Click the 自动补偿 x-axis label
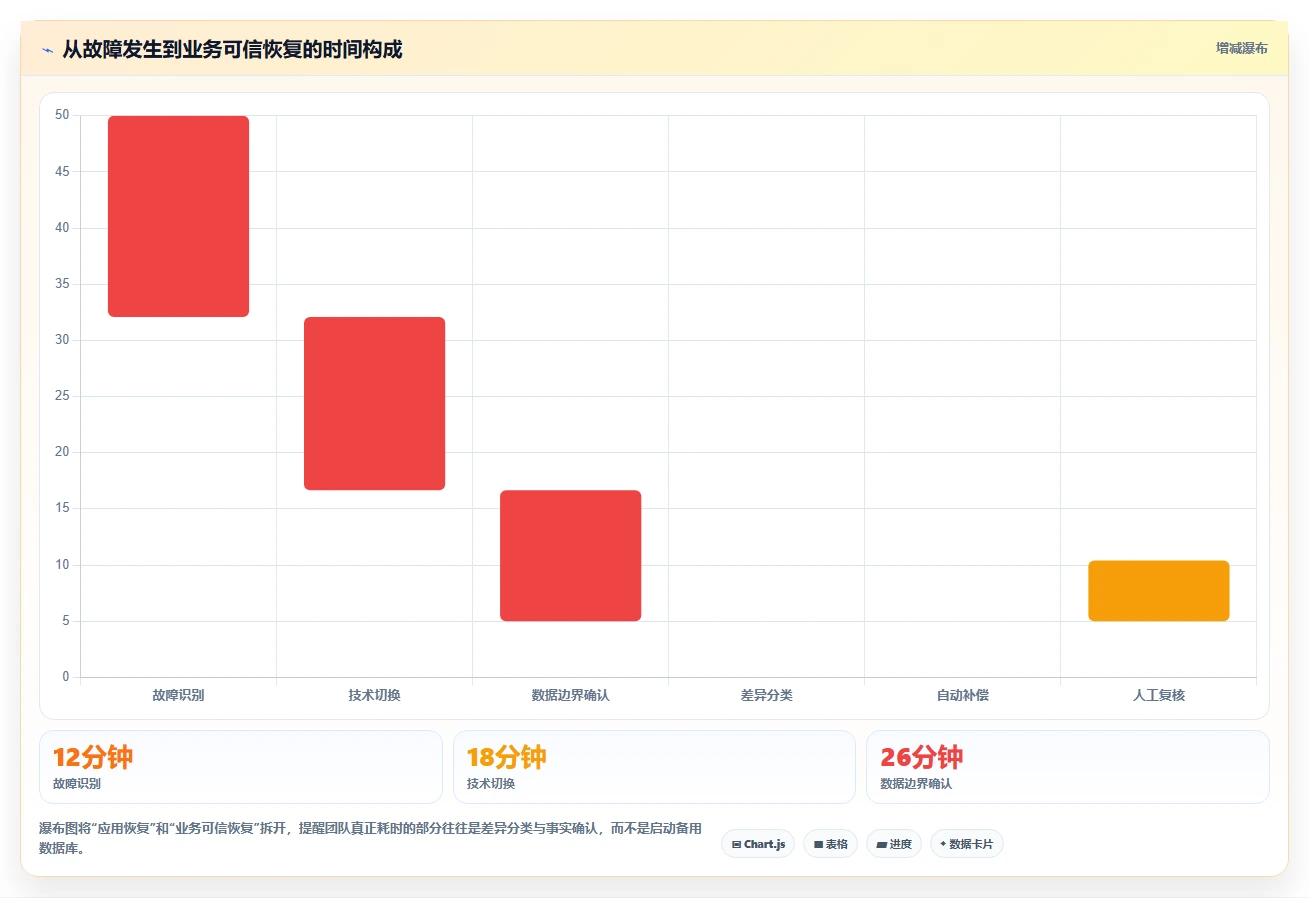The height and width of the screenshot is (898, 1309). (962, 695)
